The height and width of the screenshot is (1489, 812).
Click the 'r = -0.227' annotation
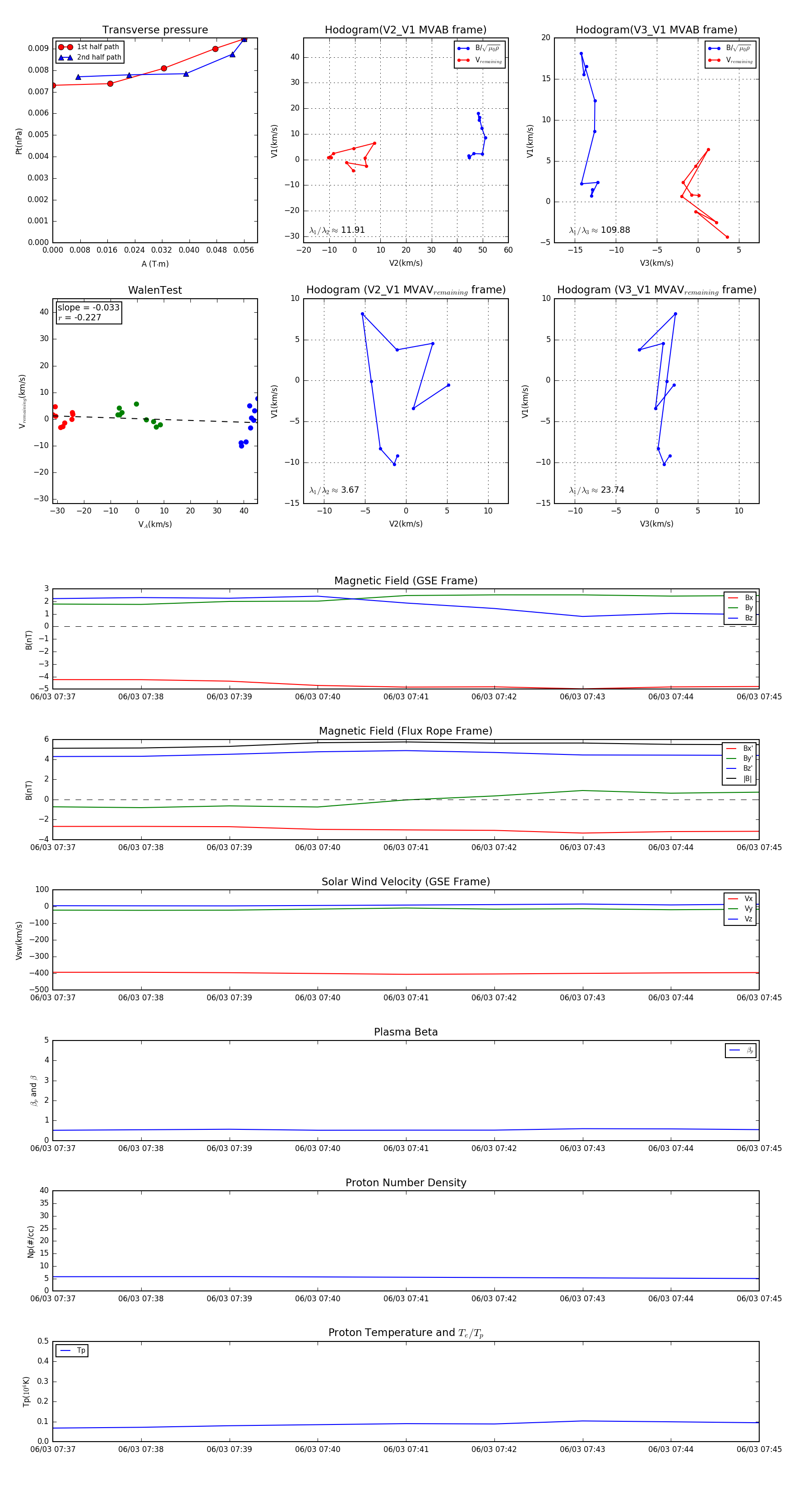coord(80,317)
